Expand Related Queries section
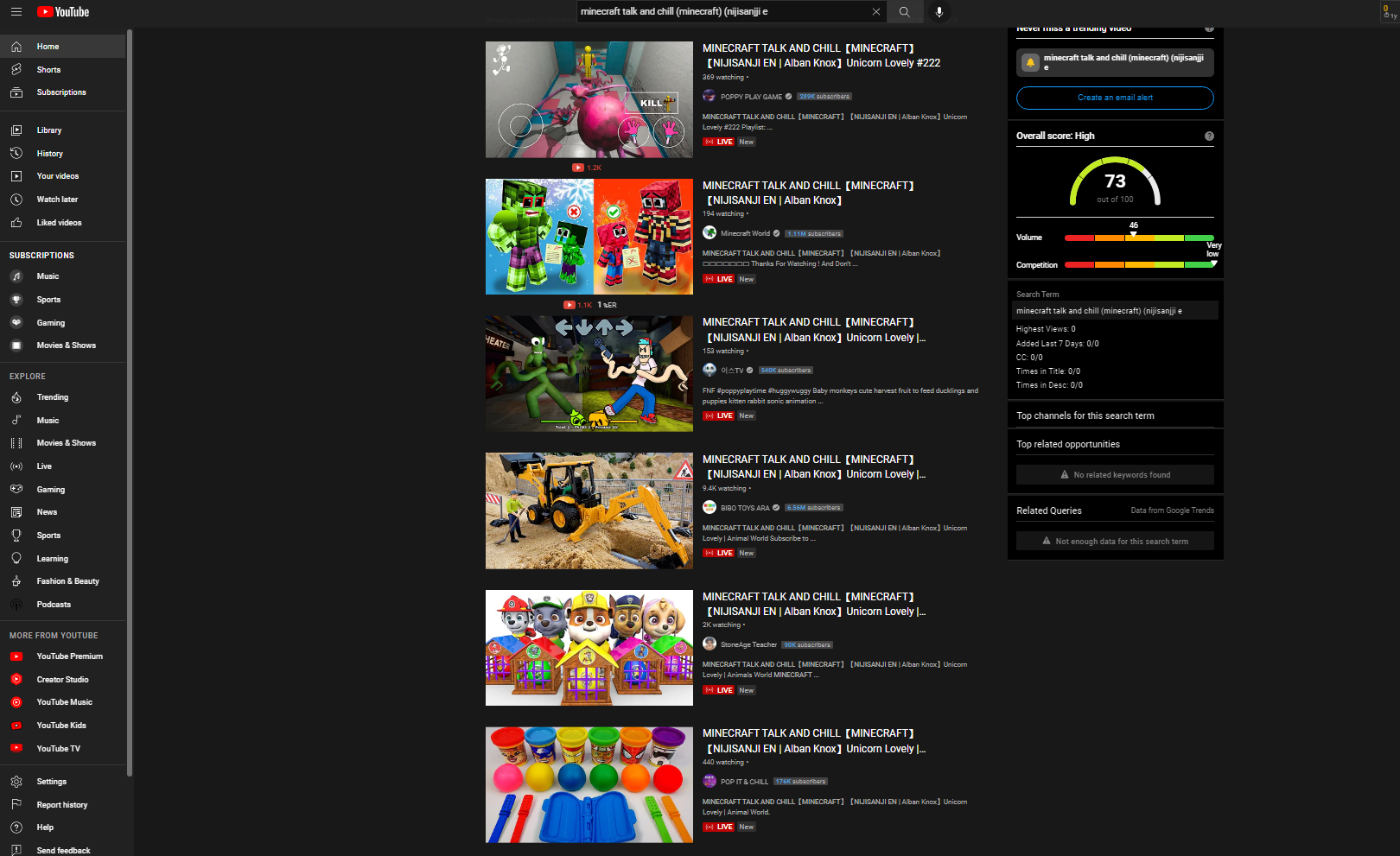 click(x=1049, y=510)
